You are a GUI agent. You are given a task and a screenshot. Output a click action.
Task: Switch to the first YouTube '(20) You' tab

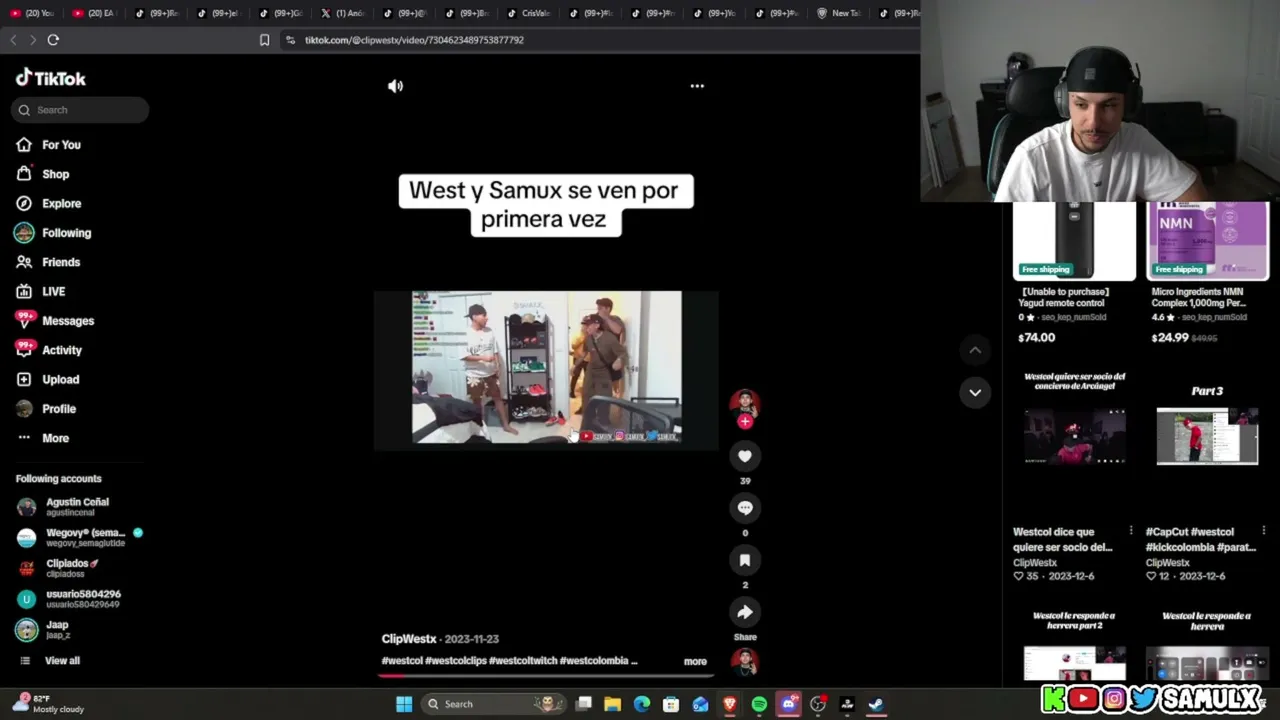[32, 13]
